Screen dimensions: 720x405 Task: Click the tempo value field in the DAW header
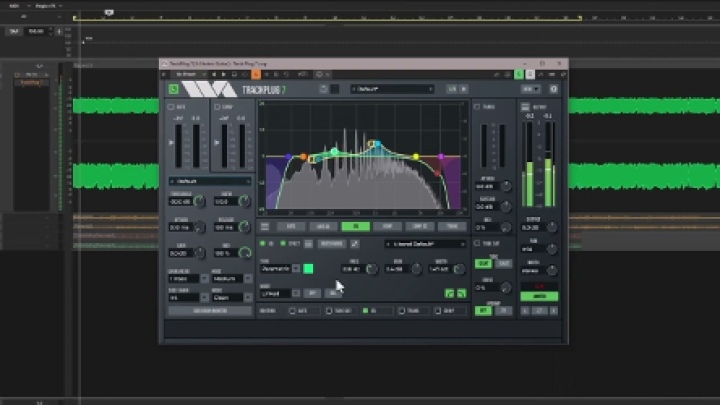[x=36, y=31]
